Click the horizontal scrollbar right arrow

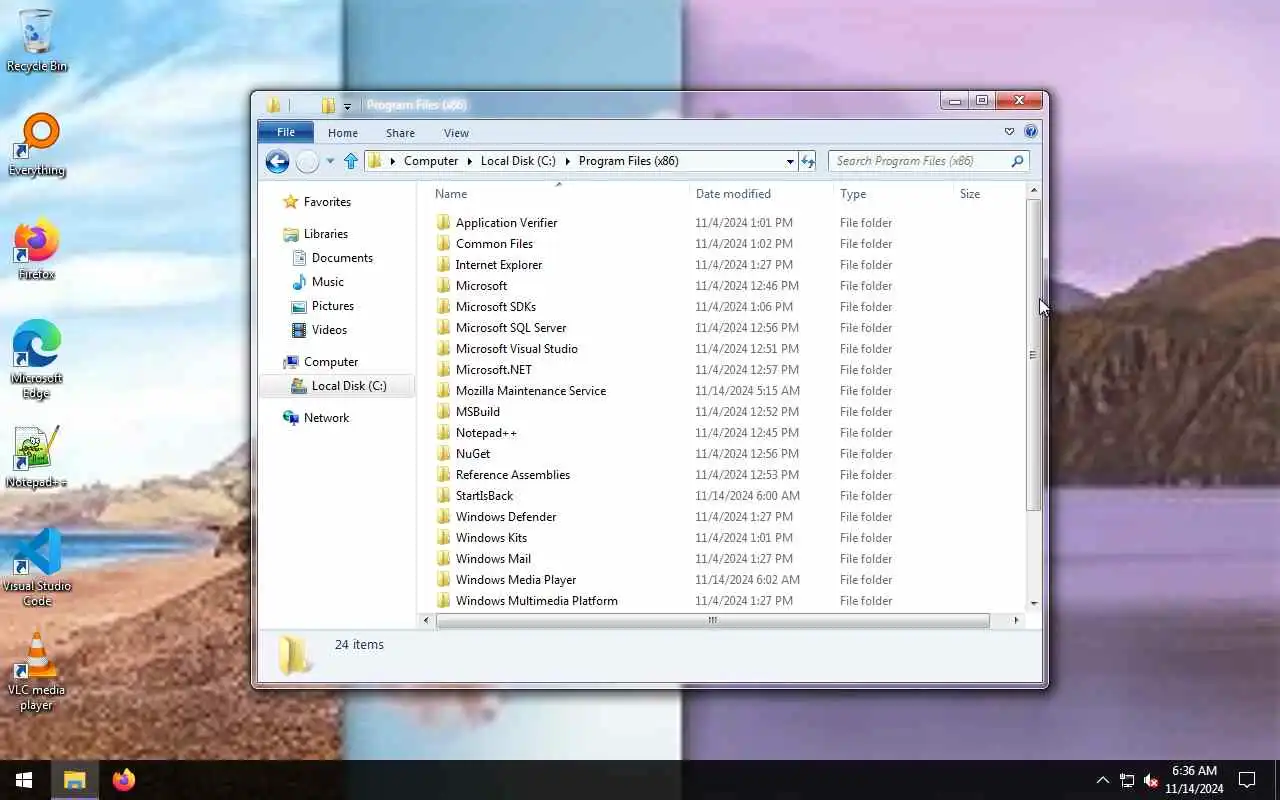pos(1016,621)
